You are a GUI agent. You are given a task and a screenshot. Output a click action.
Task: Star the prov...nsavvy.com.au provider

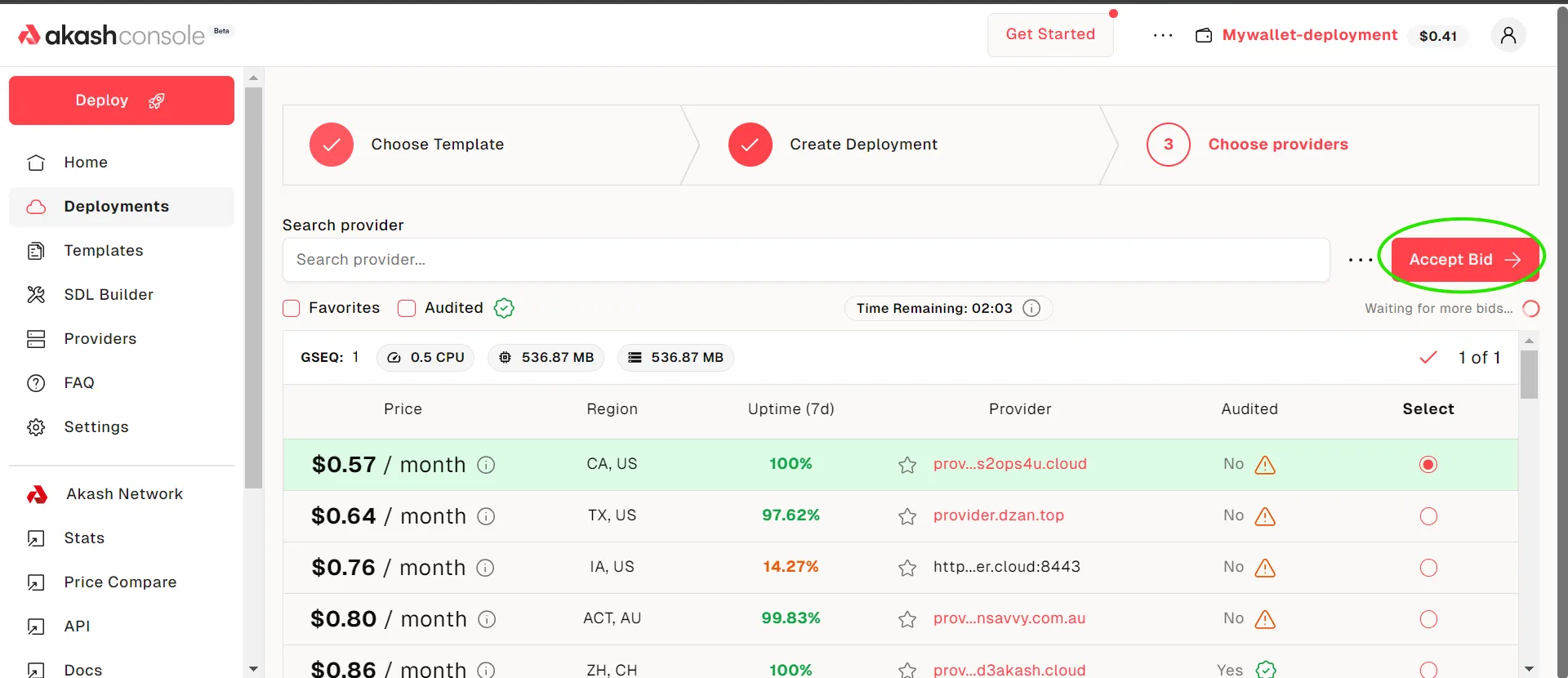906,619
